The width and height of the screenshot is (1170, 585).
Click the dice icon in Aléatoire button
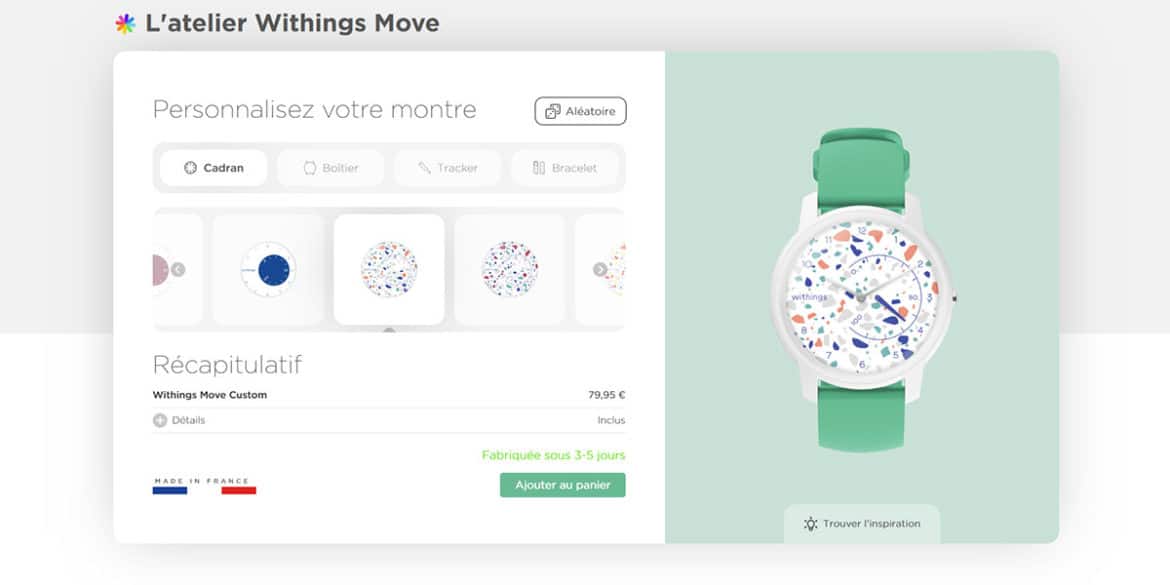pyautogui.click(x=553, y=111)
